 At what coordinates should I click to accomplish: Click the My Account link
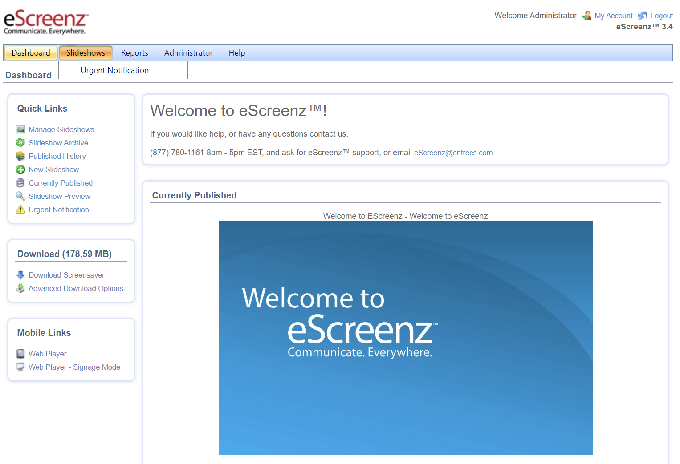coord(614,16)
